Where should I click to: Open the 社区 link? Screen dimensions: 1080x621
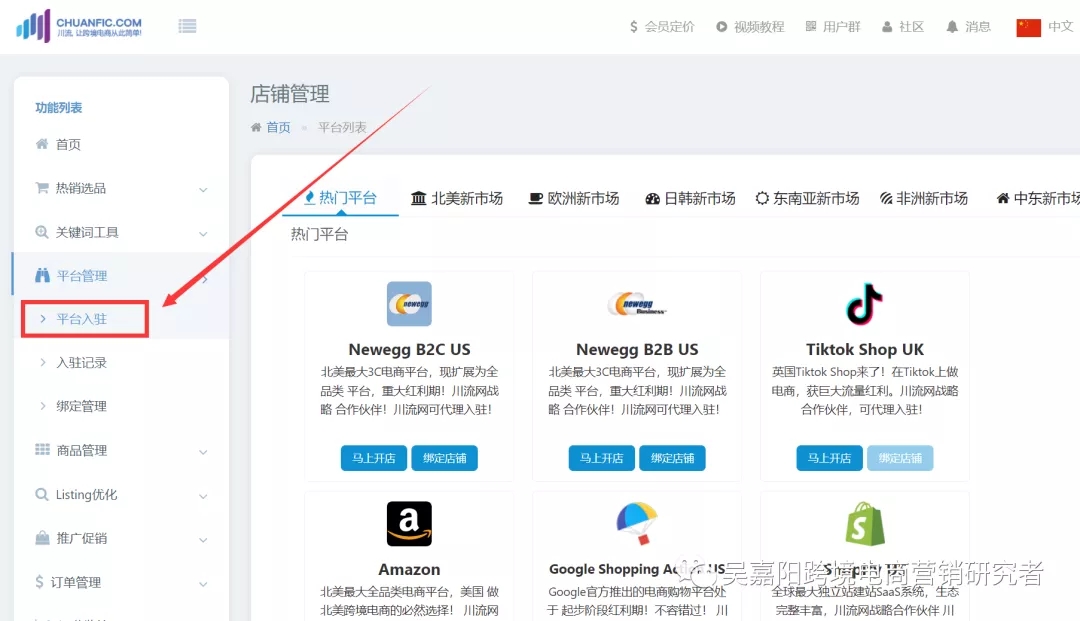tap(911, 27)
